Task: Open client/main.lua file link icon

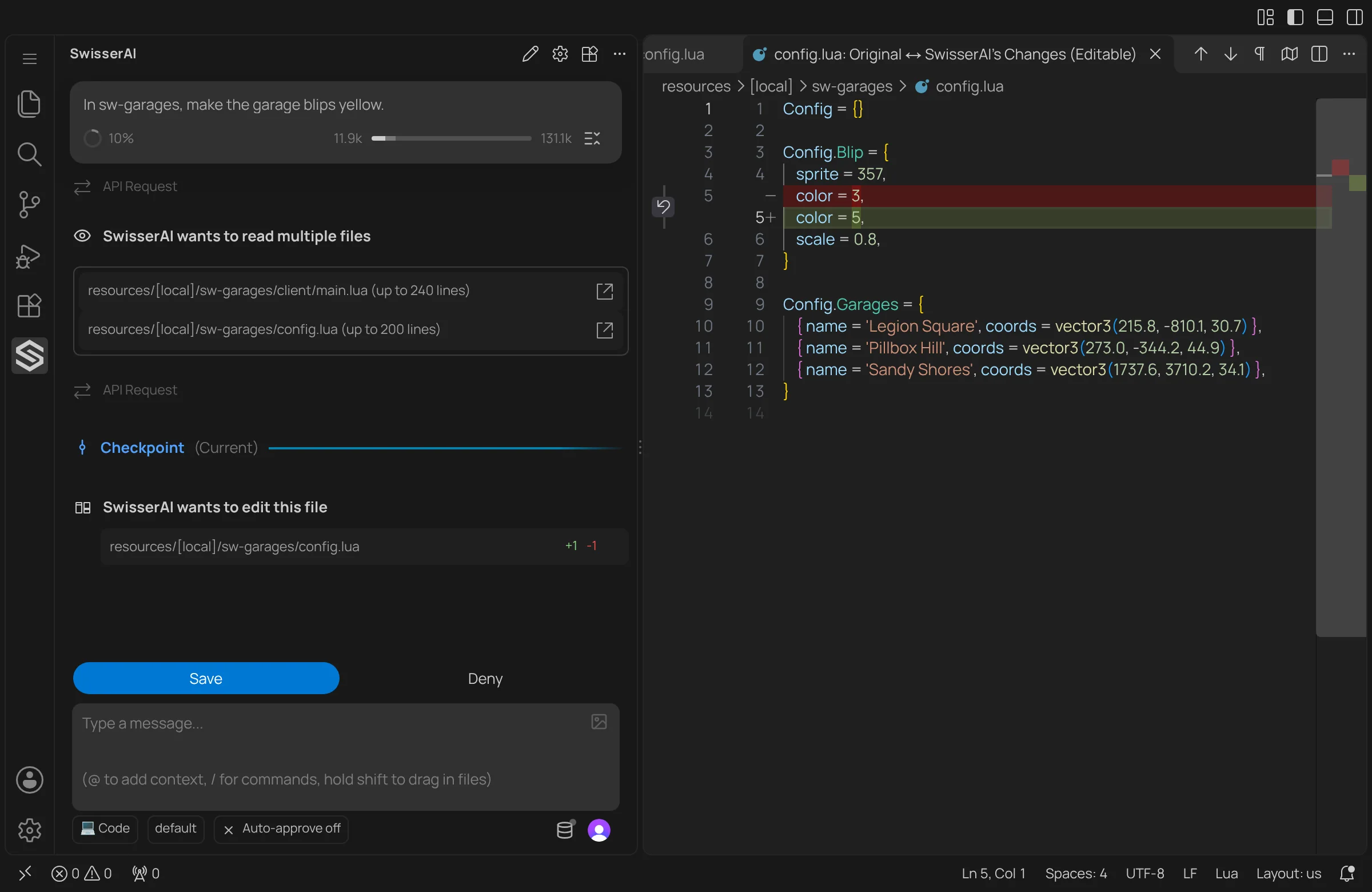Action: pyautogui.click(x=605, y=291)
